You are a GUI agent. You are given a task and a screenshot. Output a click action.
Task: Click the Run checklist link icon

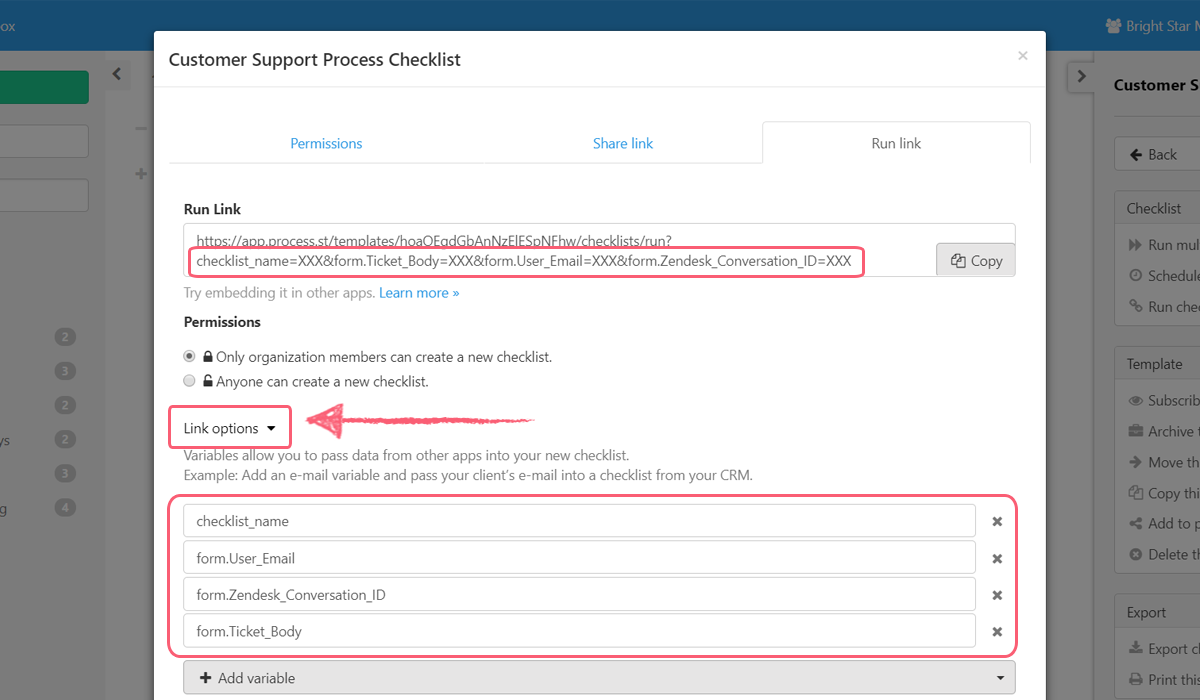(1135, 306)
